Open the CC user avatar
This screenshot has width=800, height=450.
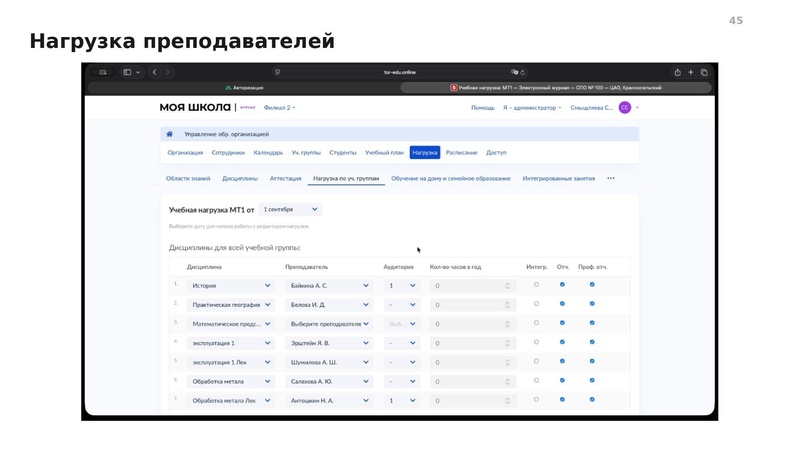point(624,108)
